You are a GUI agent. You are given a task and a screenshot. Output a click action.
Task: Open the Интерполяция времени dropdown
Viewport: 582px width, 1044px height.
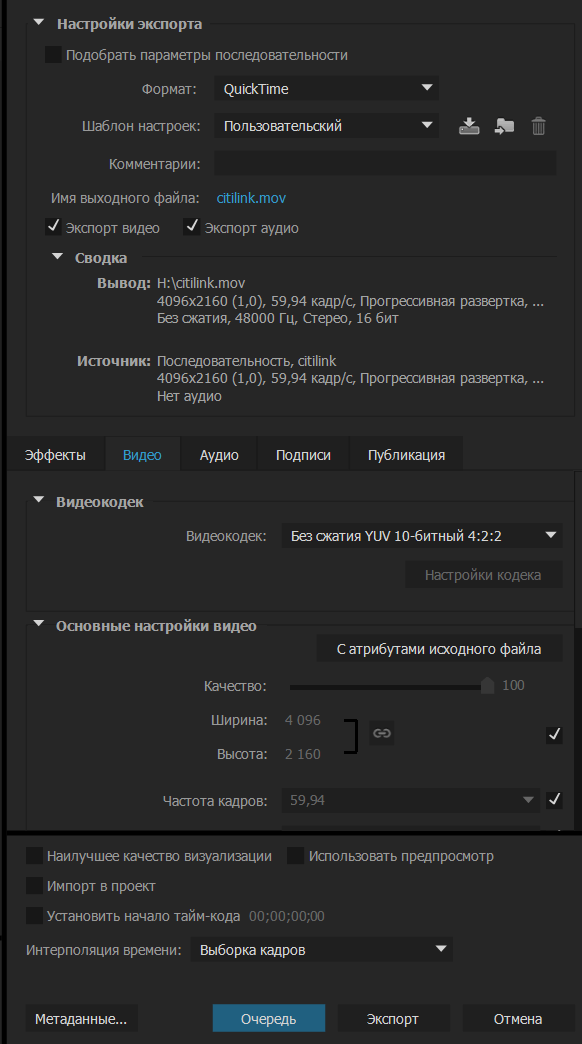[x=322, y=949]
